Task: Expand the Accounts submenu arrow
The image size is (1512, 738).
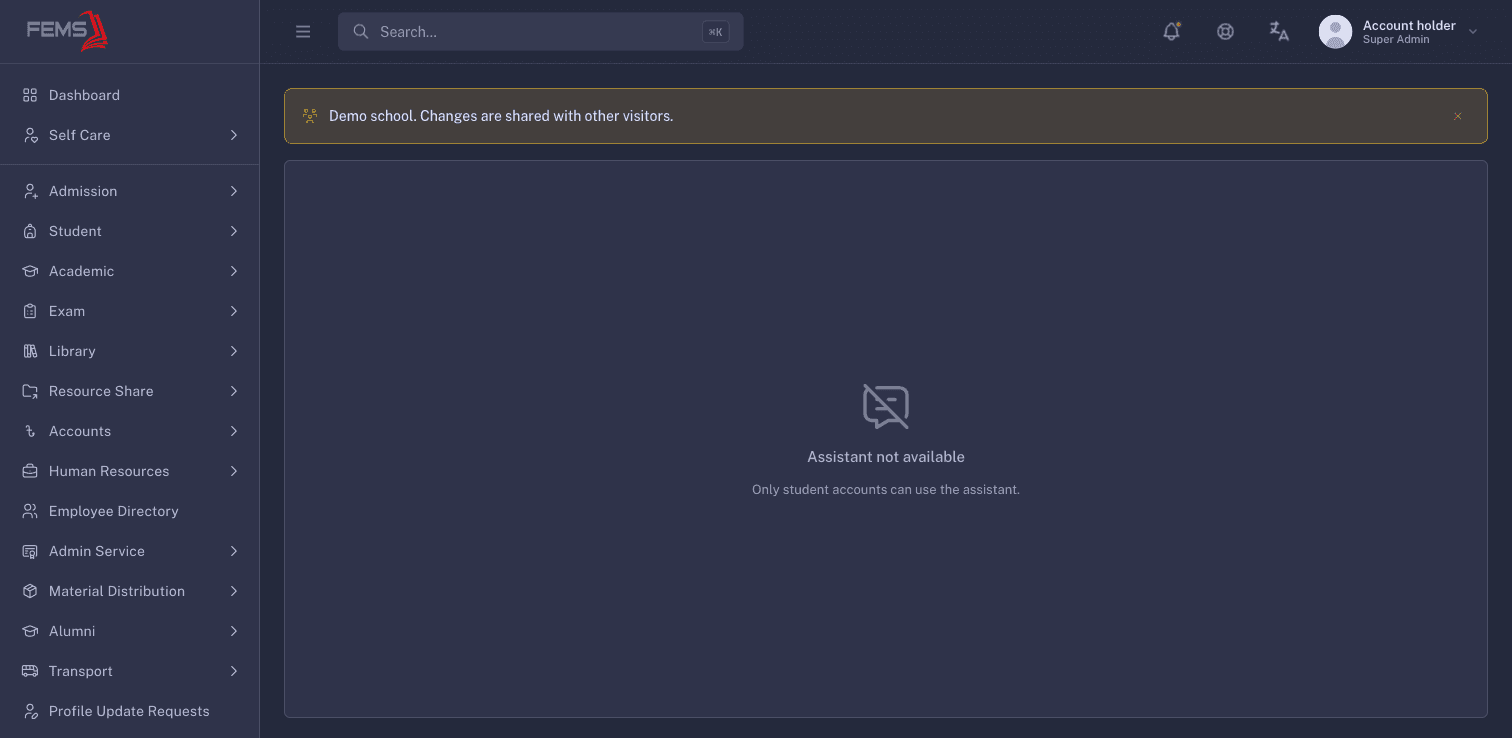Action: pyautogui.click(x=234, y=431)
